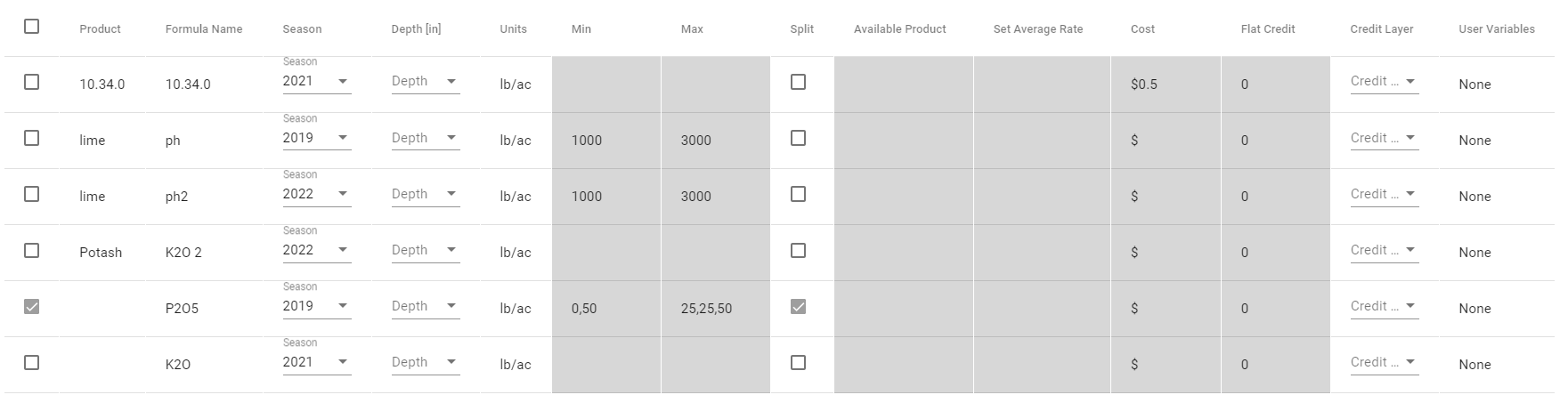The image size is (1568, 411).
Task: Expand the Depth dropdown for Potash row
Action: pyautogui.click(x=426, y=251)
